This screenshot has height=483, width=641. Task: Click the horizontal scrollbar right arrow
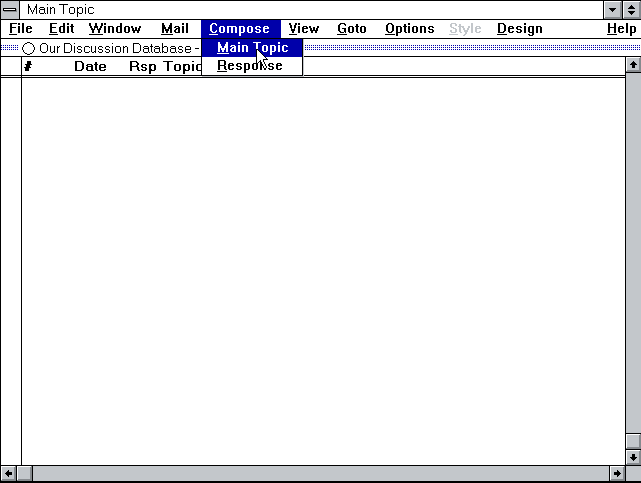click(616, 472)
